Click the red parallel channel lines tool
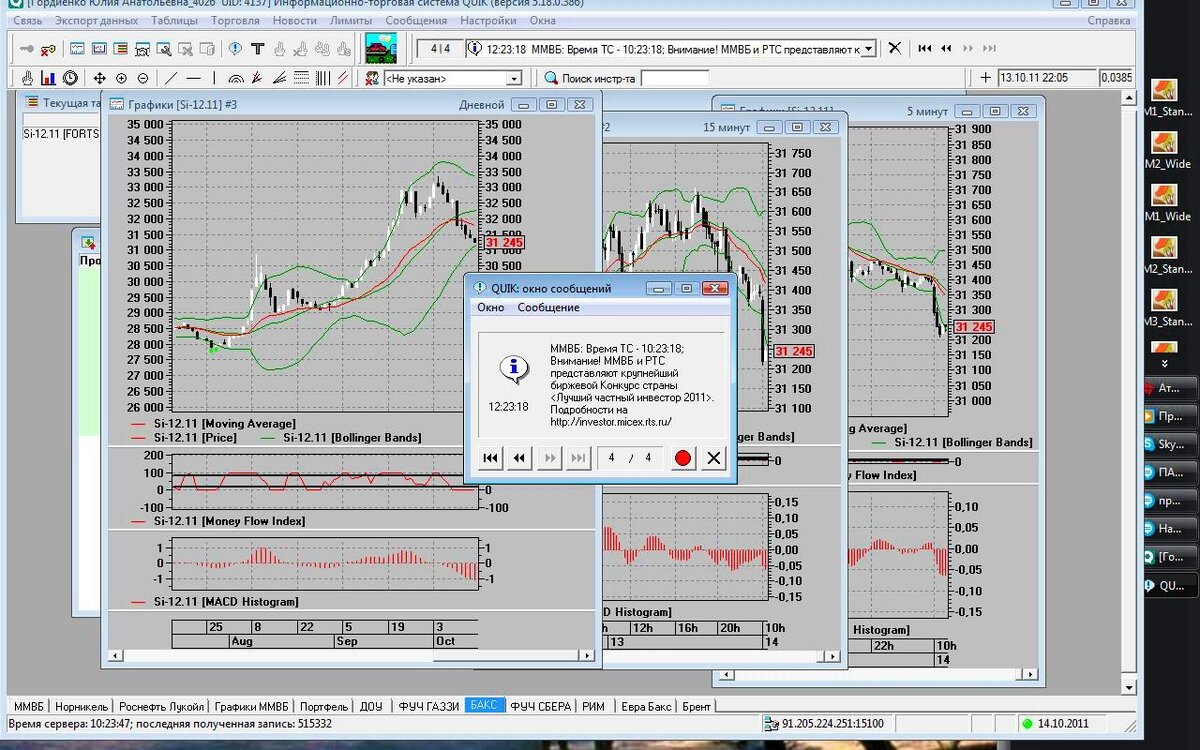This screenshot has height=750, width=1200. pyautogui.click(x=343, y=78)
